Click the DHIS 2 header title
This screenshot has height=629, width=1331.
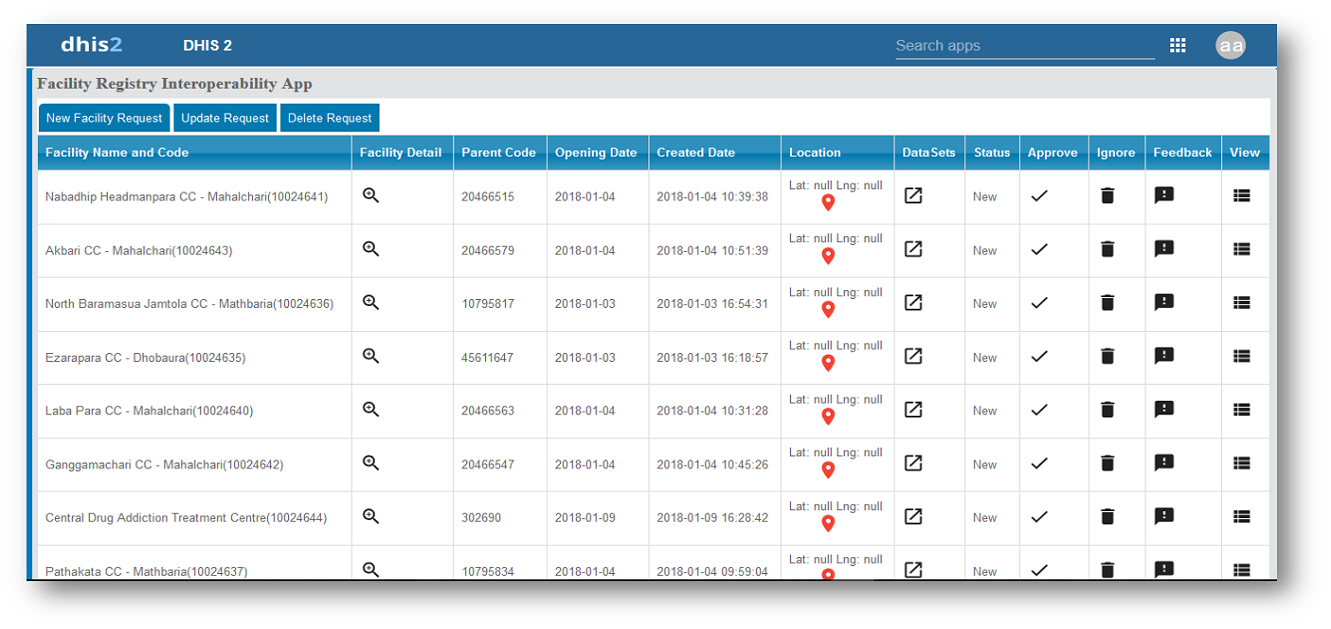(208, 46)
